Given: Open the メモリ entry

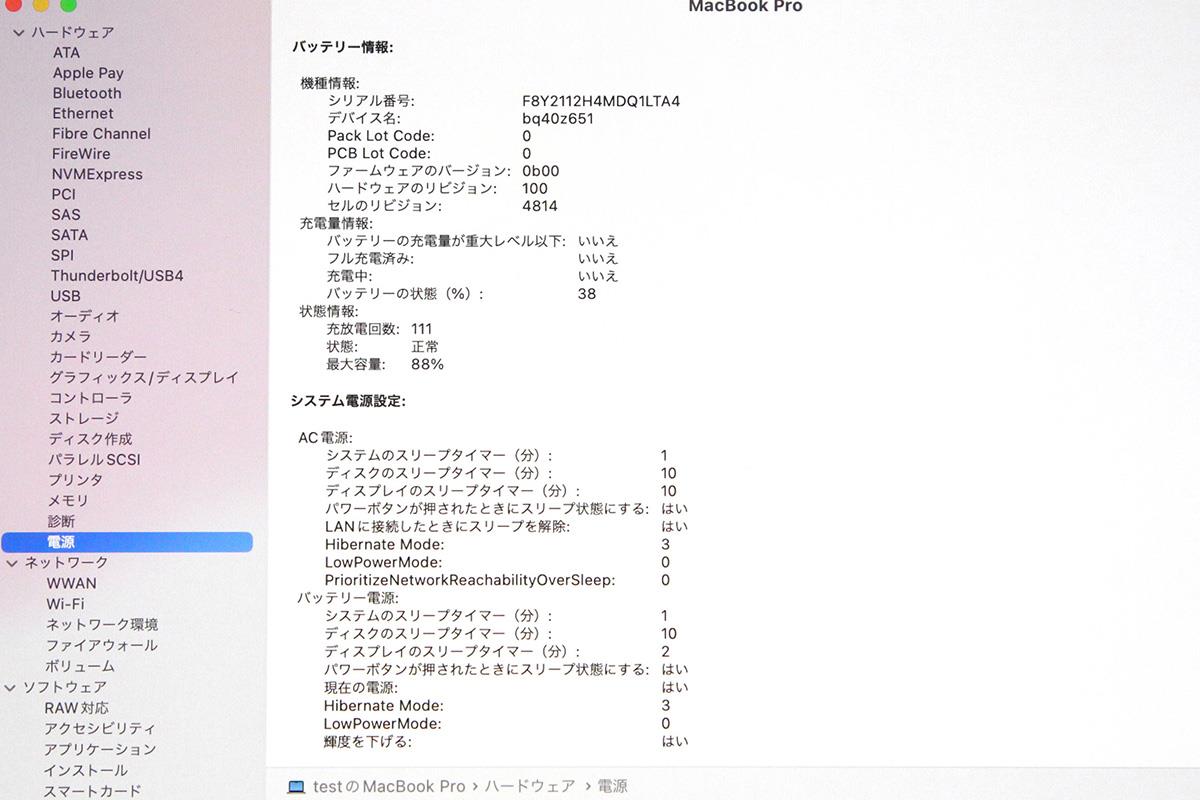Looking at the screenshot, I should tap(68, 500).
